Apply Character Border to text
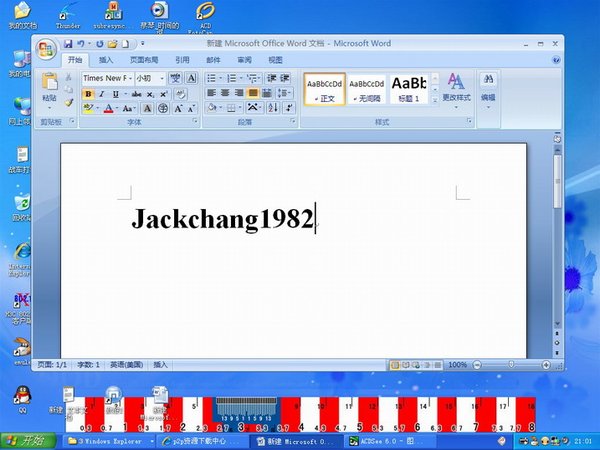The image size is (600, 450). [191, 78]
